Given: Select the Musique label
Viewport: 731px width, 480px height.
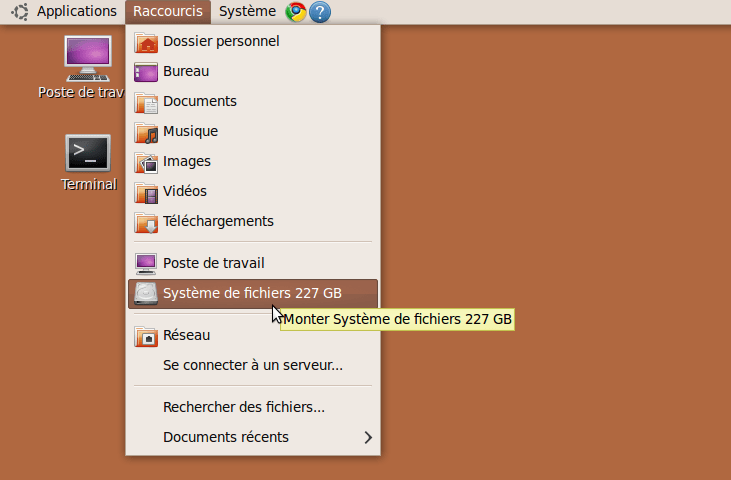Looking at the screenshot, I should coord(190,131).
